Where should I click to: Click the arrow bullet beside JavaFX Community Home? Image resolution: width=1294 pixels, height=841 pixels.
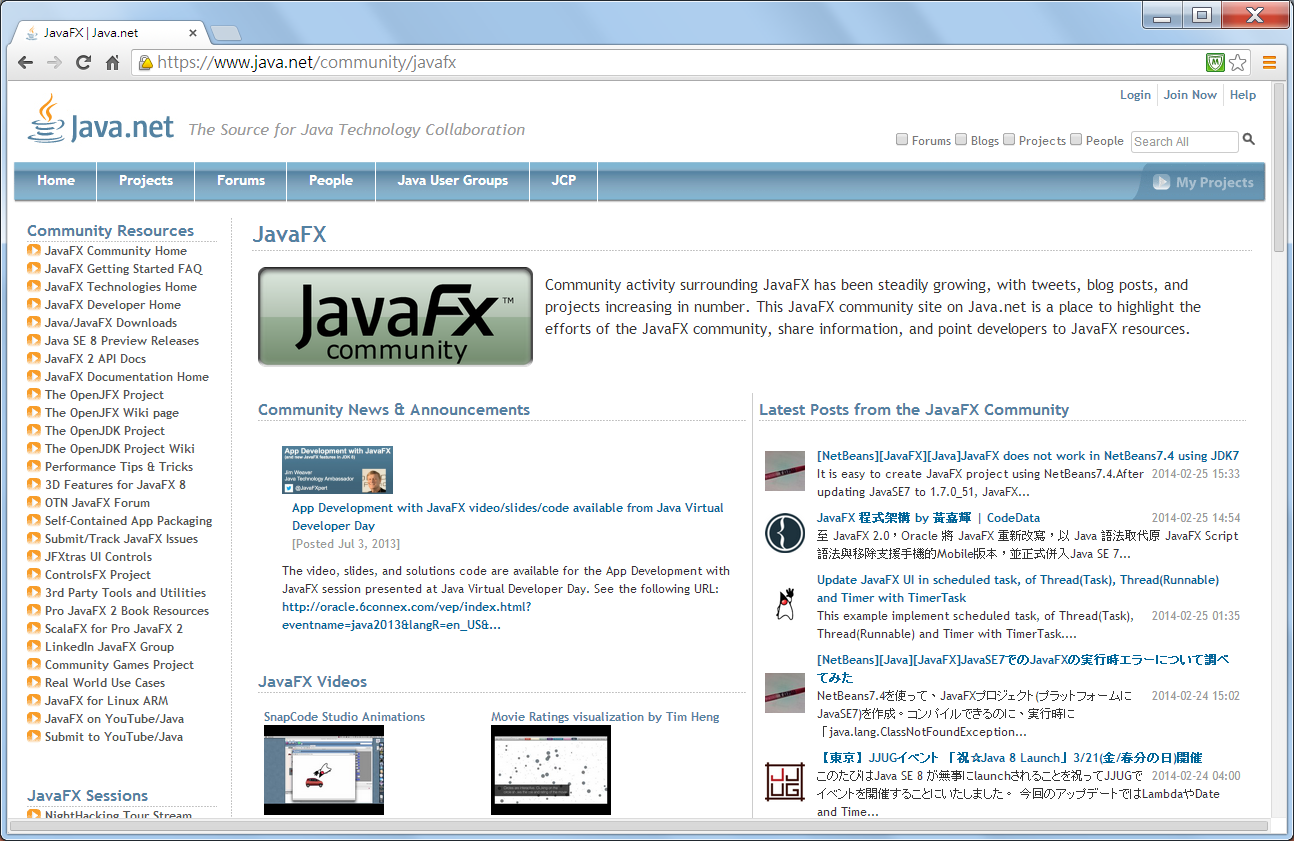click(x=34, y=251)
